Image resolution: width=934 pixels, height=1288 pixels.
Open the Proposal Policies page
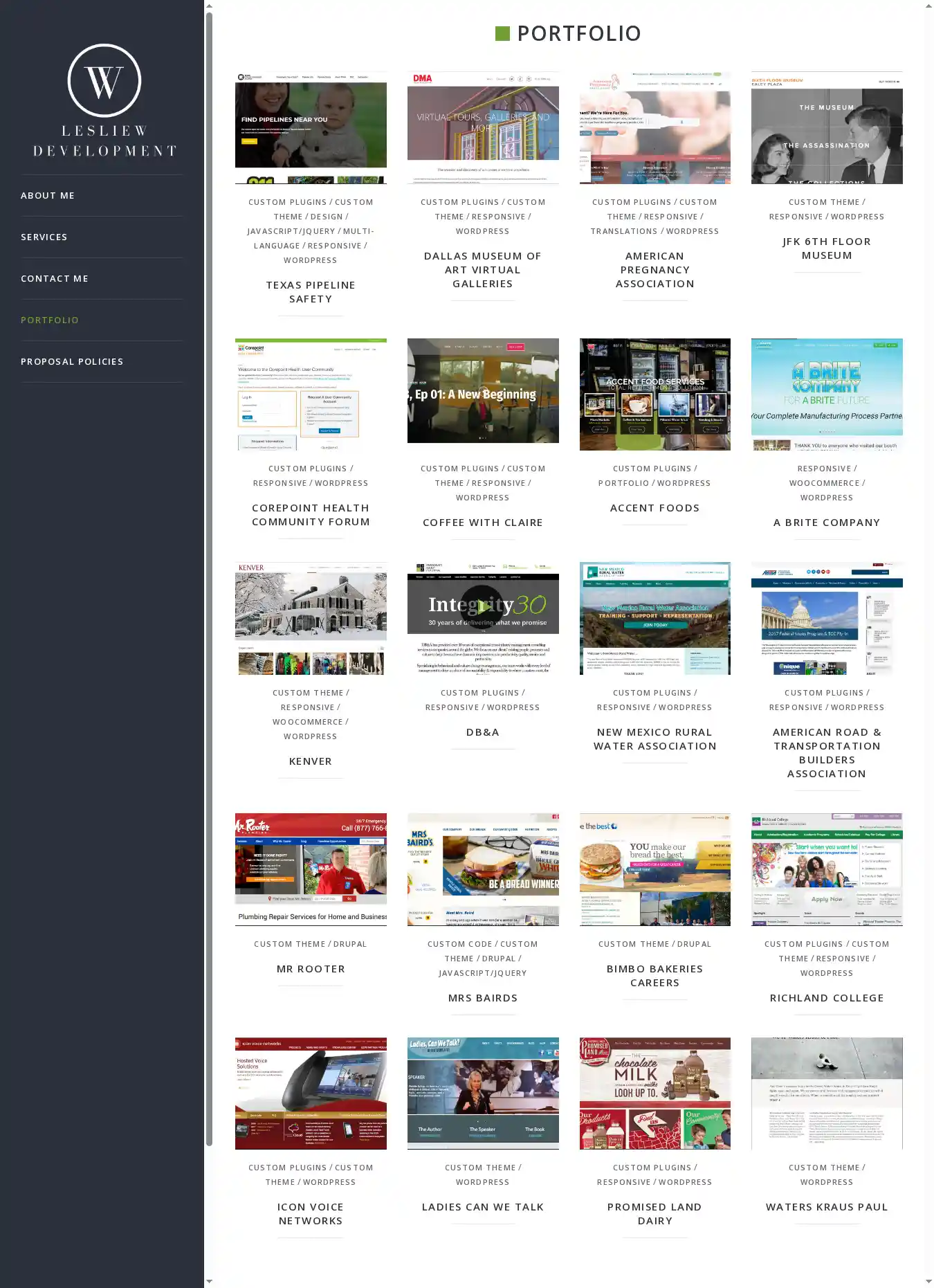pyautogui.click(x=72, y=362)
